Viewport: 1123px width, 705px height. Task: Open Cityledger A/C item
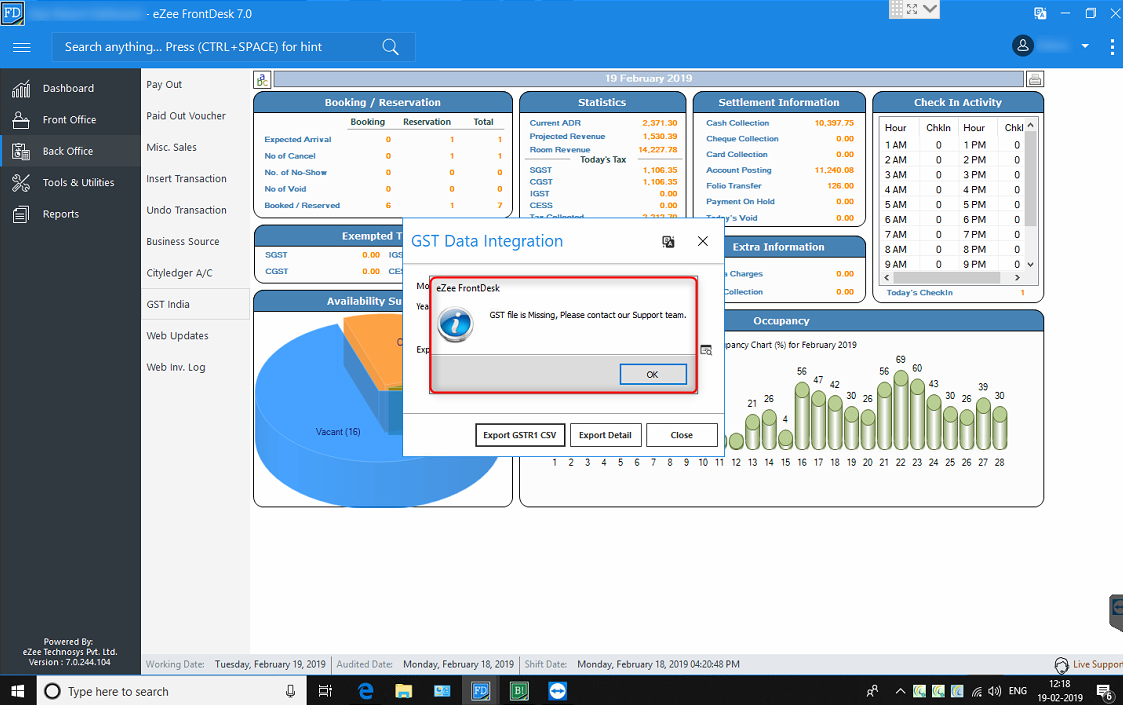point(179,273)
